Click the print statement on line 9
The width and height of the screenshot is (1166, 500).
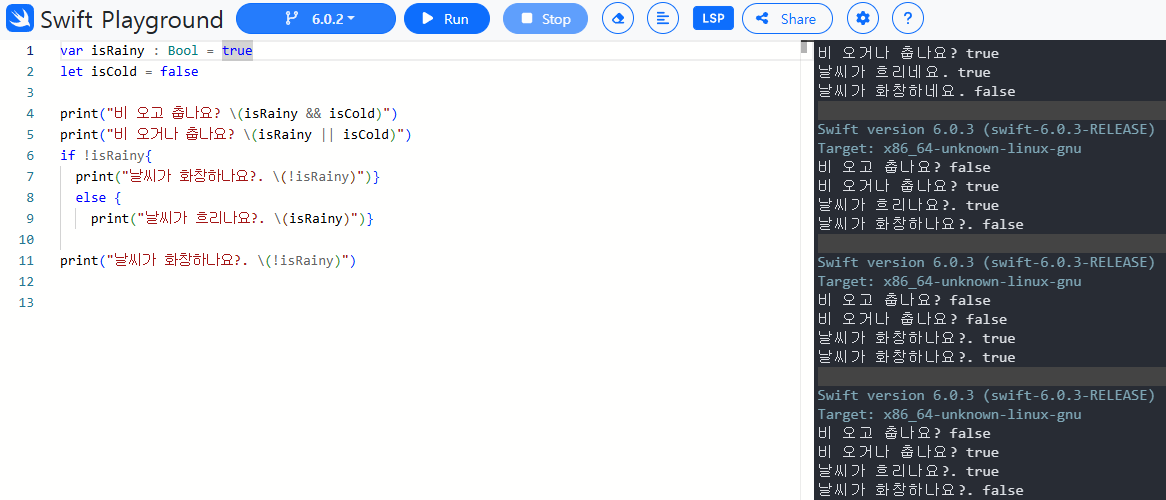pos(231,219)
